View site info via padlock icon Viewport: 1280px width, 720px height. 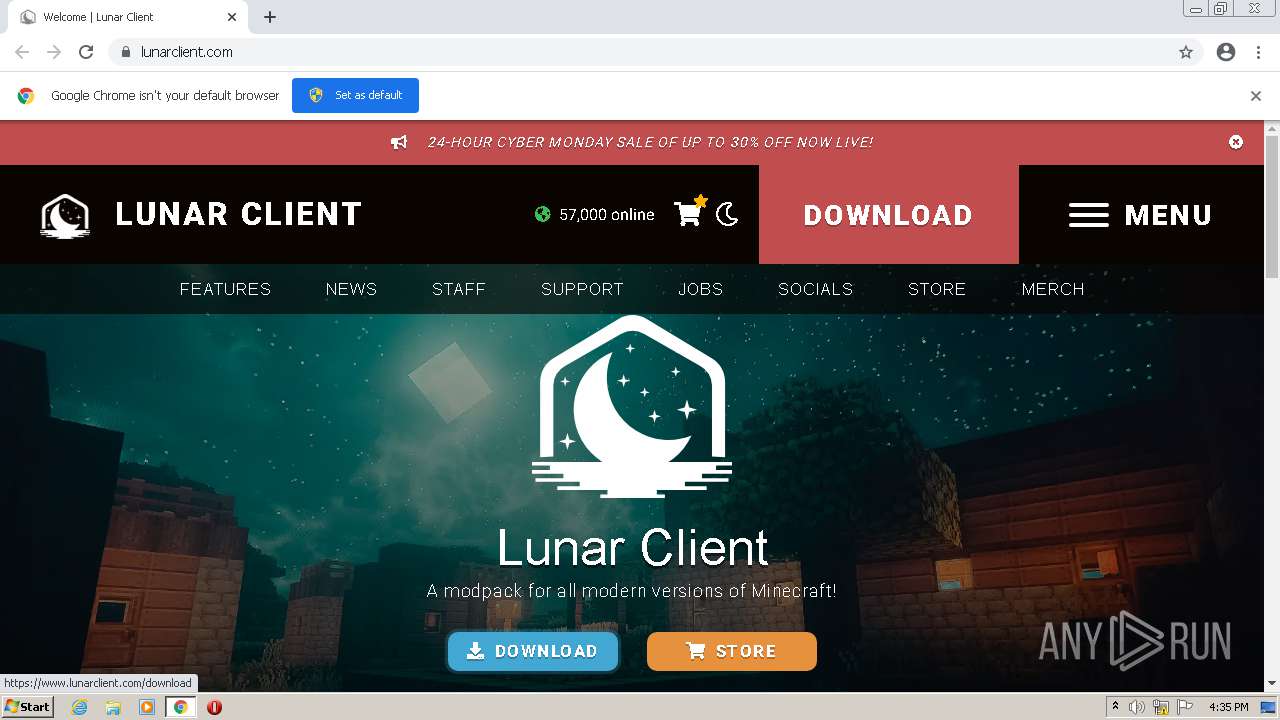click(126, 52)
